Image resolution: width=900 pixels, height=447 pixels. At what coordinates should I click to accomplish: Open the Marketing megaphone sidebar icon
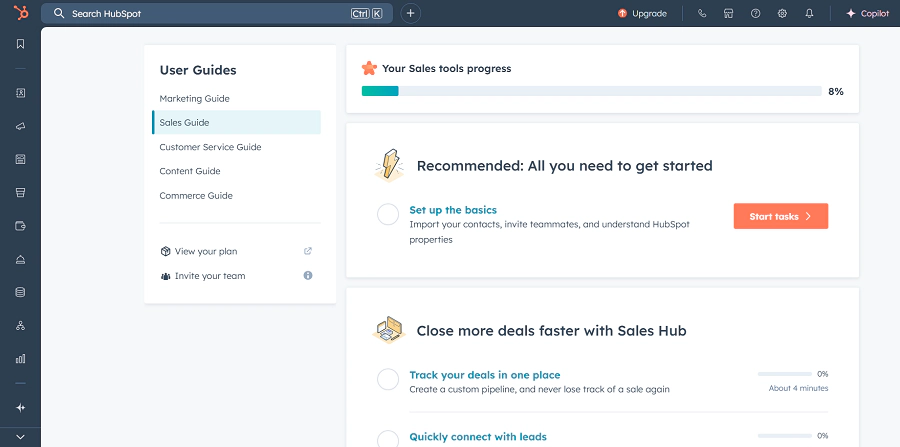(x=21, y=126)
